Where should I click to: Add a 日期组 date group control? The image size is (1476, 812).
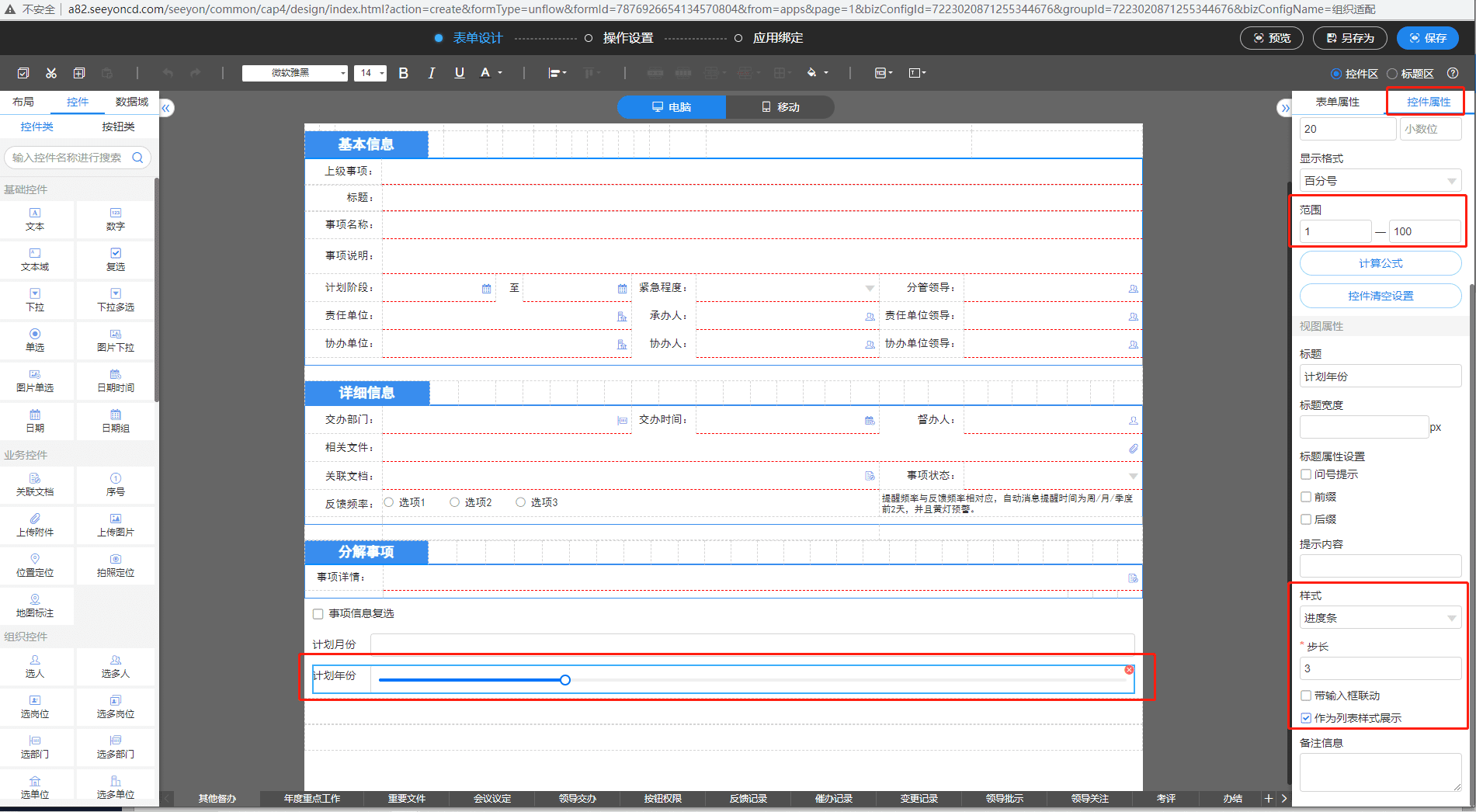tap(116, 421)
